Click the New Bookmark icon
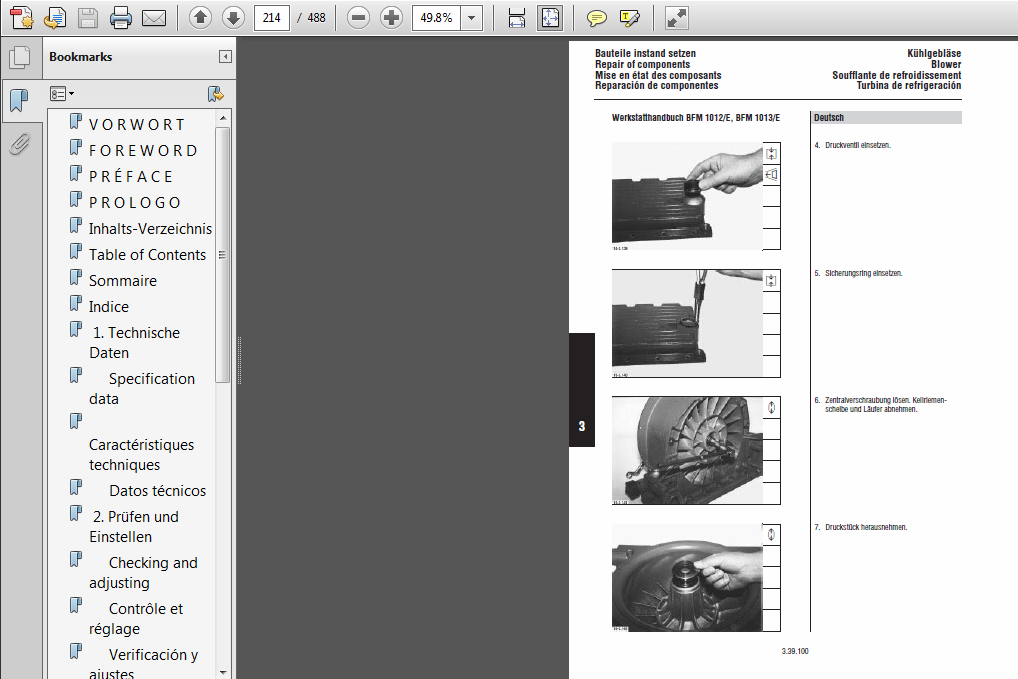 tap(216, 94)
